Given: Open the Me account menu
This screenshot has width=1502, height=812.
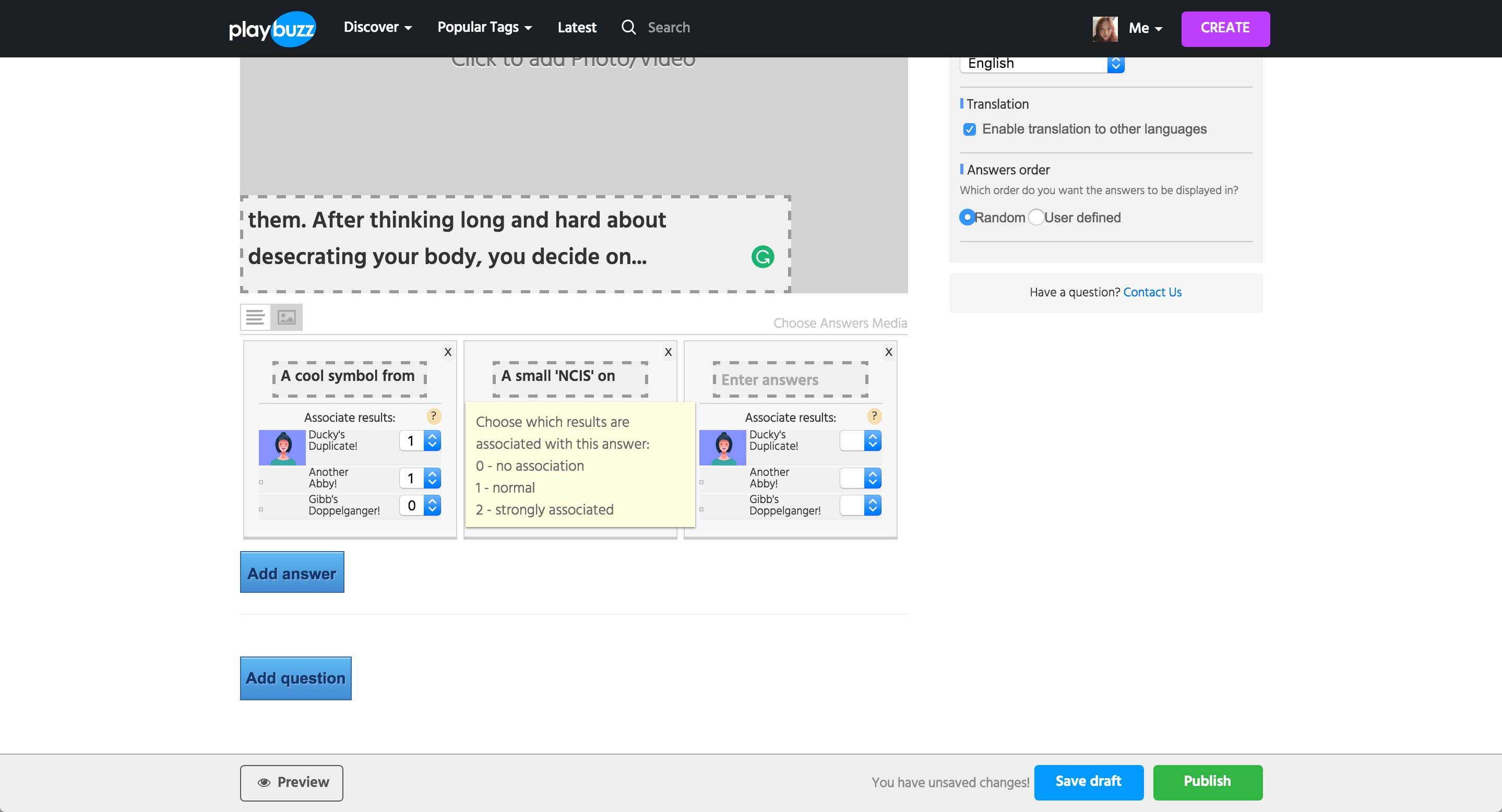Looking at the screenshot, I should [x=1145, y=28].
